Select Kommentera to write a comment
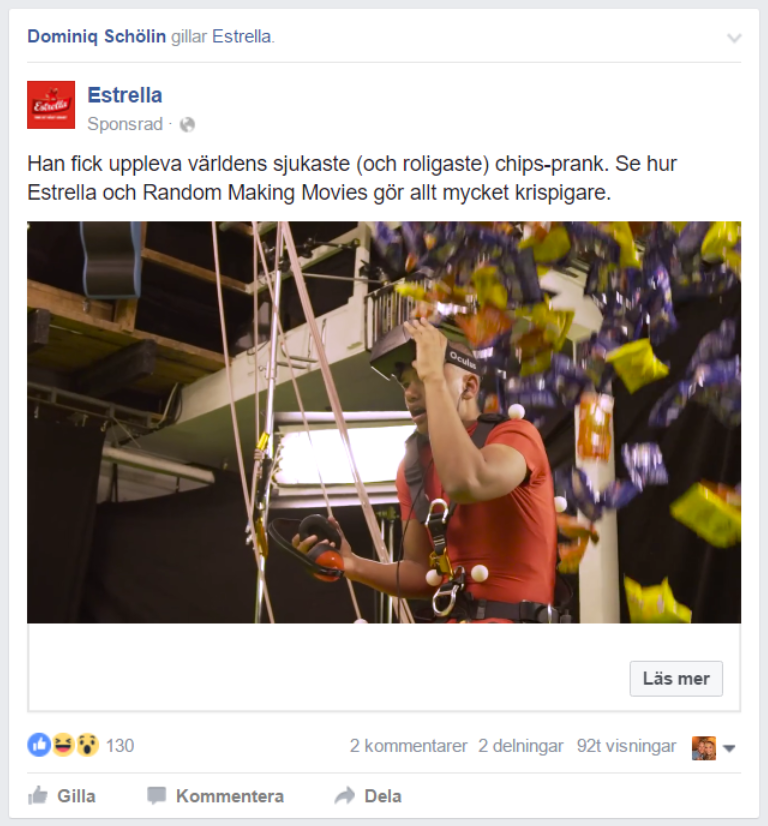Screen dimensions: 768x826 [215, 795]
